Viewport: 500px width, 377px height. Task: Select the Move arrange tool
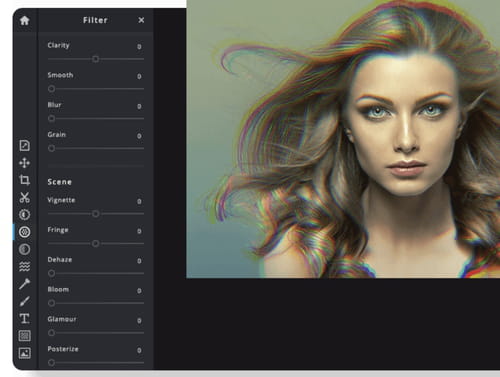[x=24, y=163]
